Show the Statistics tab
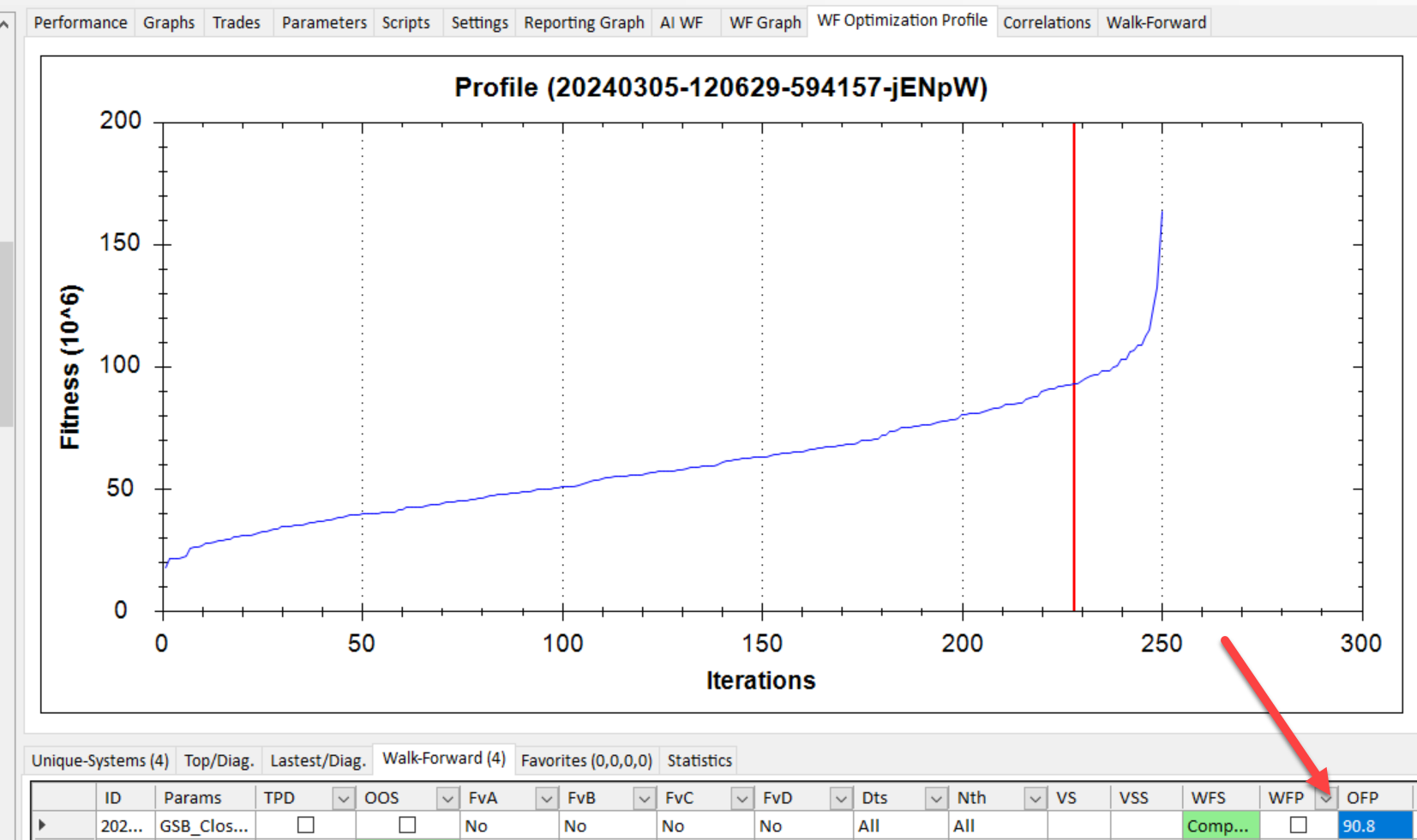 [699, 760]
